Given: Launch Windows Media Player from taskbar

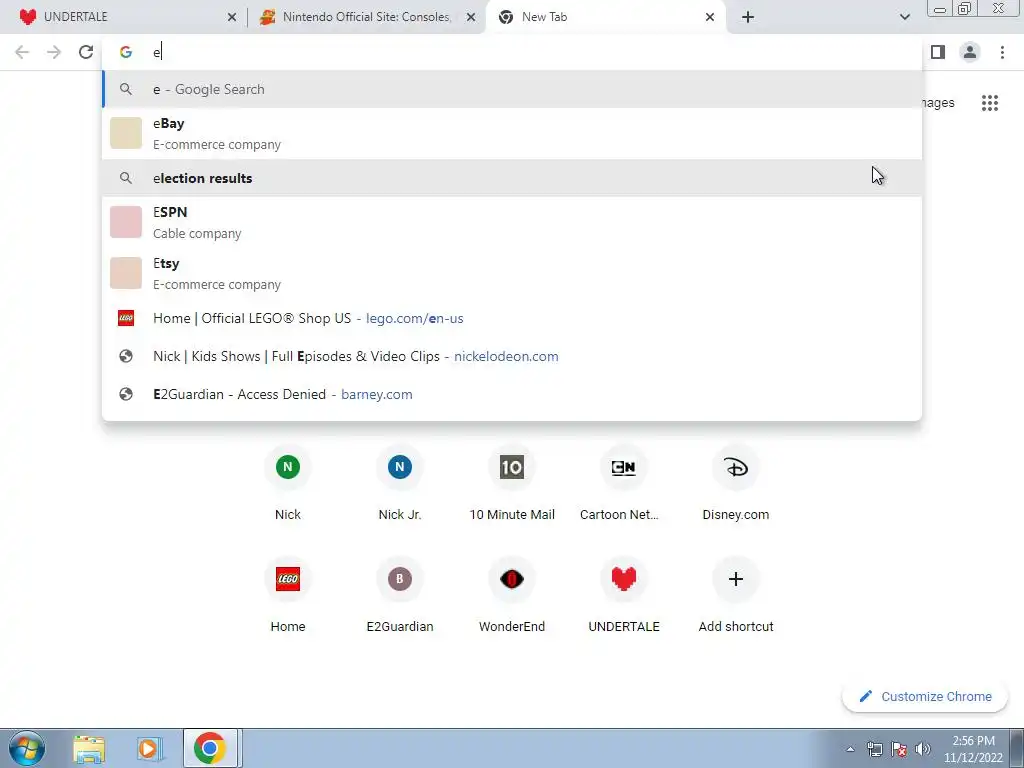Looking at the screenshot, I should click(x=149, y=748).
